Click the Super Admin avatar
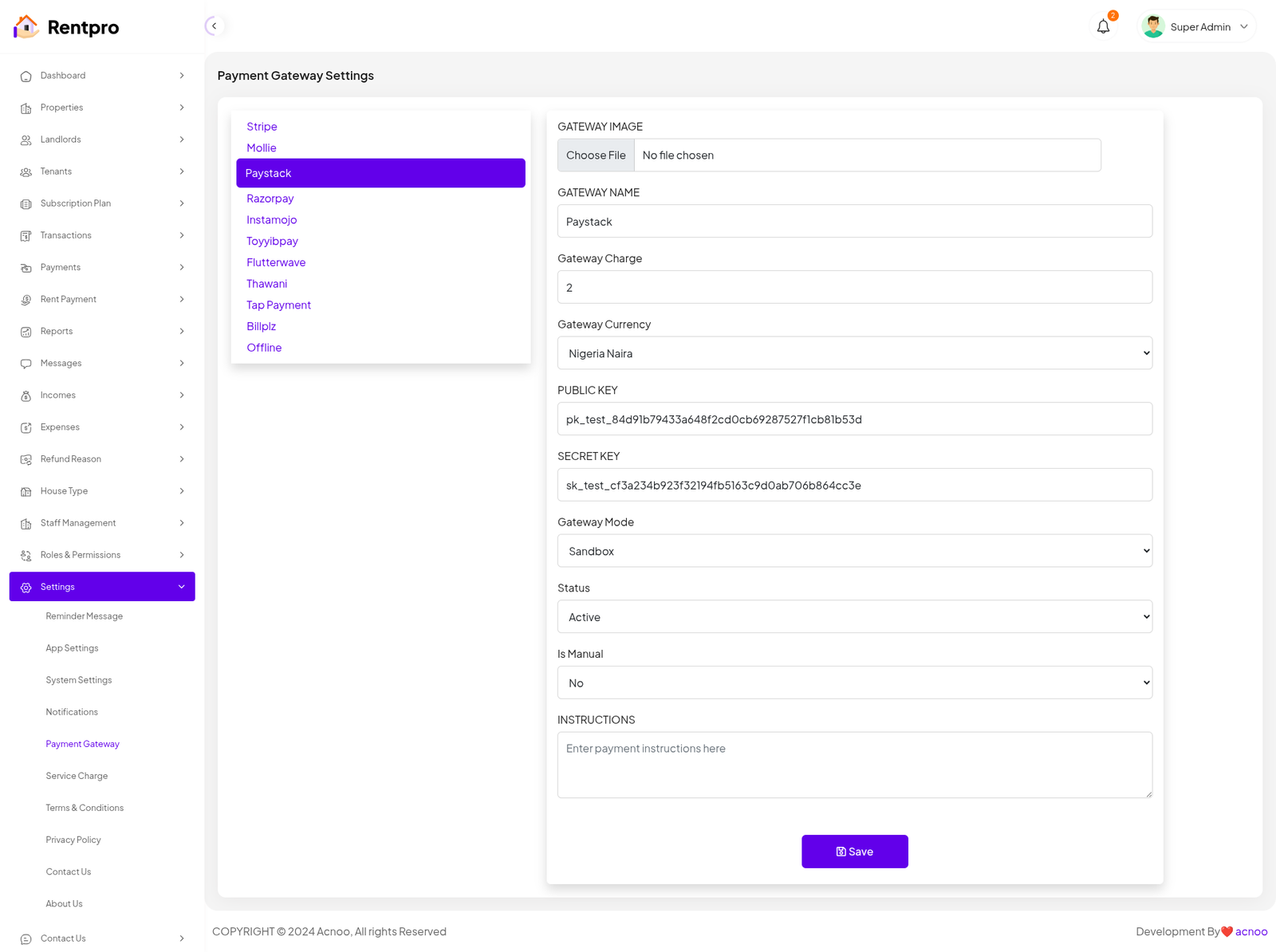This screenshot has height=952, width=1276. pos(1152,27)
